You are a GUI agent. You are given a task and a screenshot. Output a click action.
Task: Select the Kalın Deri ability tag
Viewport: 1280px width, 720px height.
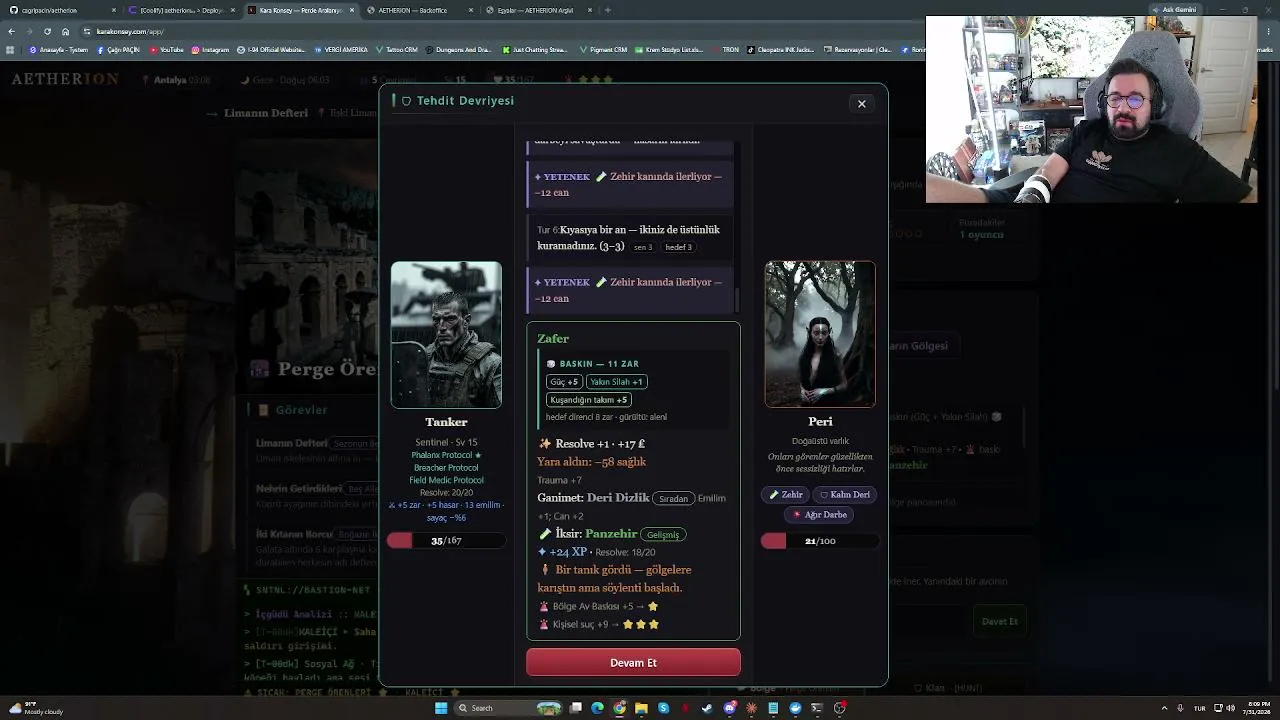845,494
